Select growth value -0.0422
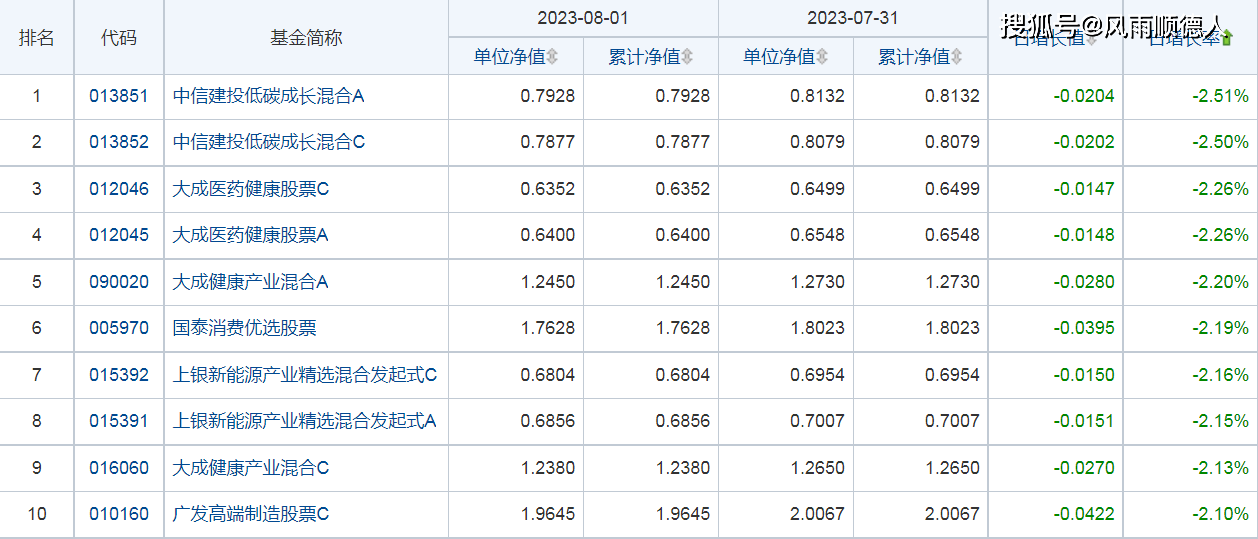 [1084, 514]
